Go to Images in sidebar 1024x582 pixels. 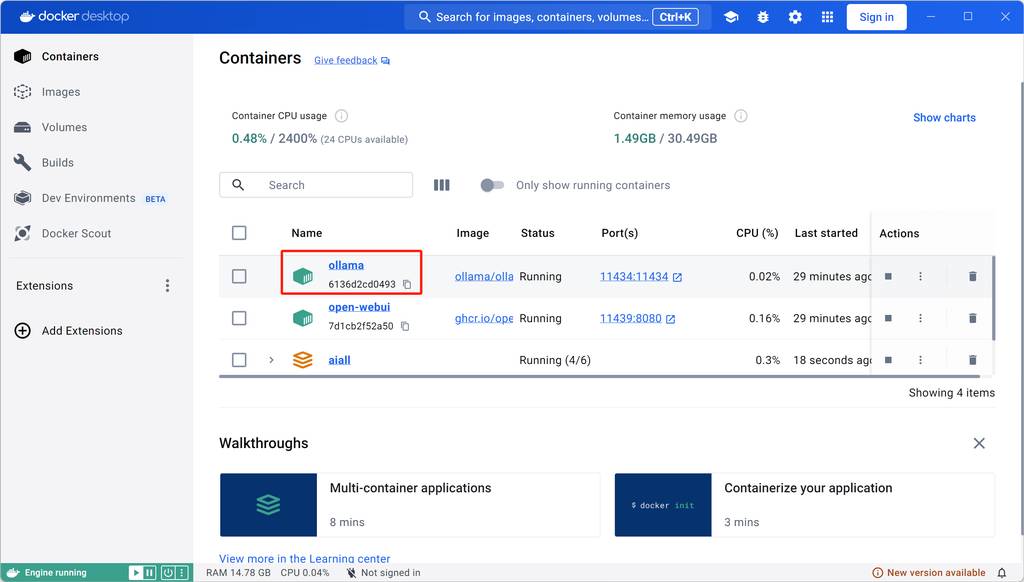60,92
